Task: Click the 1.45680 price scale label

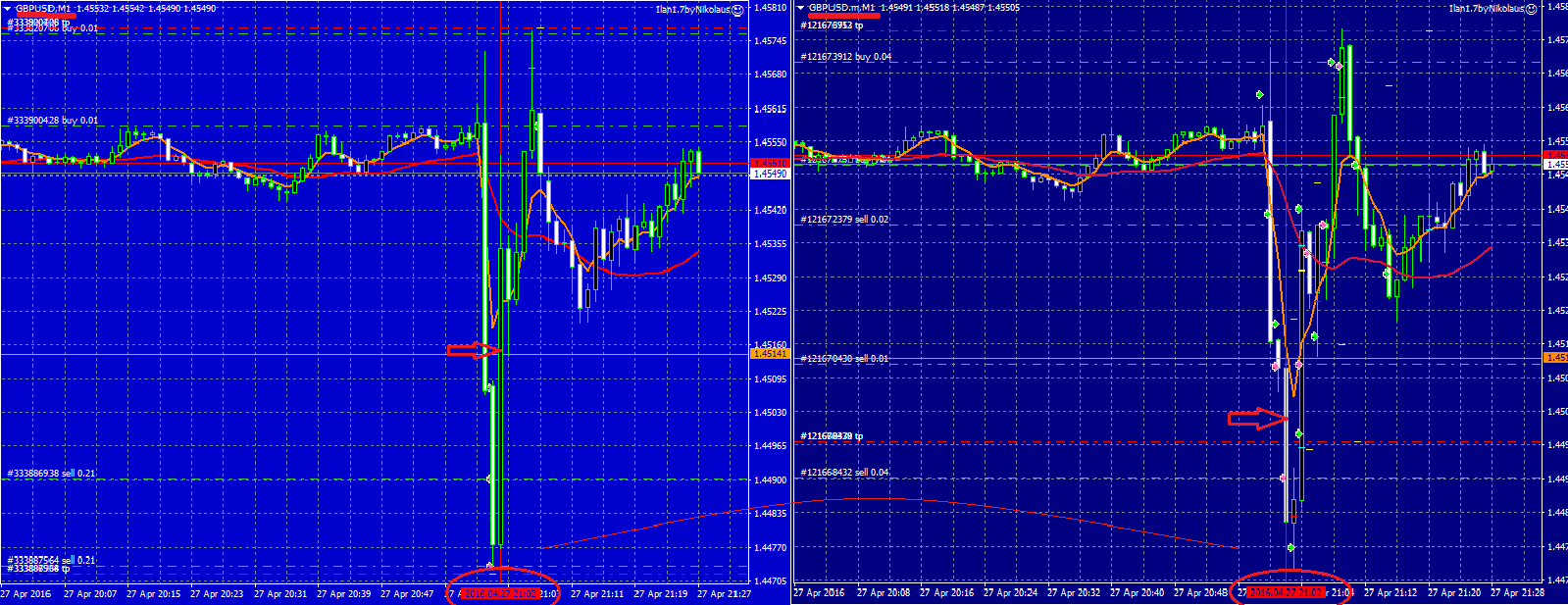Action: tap(771, 75)
